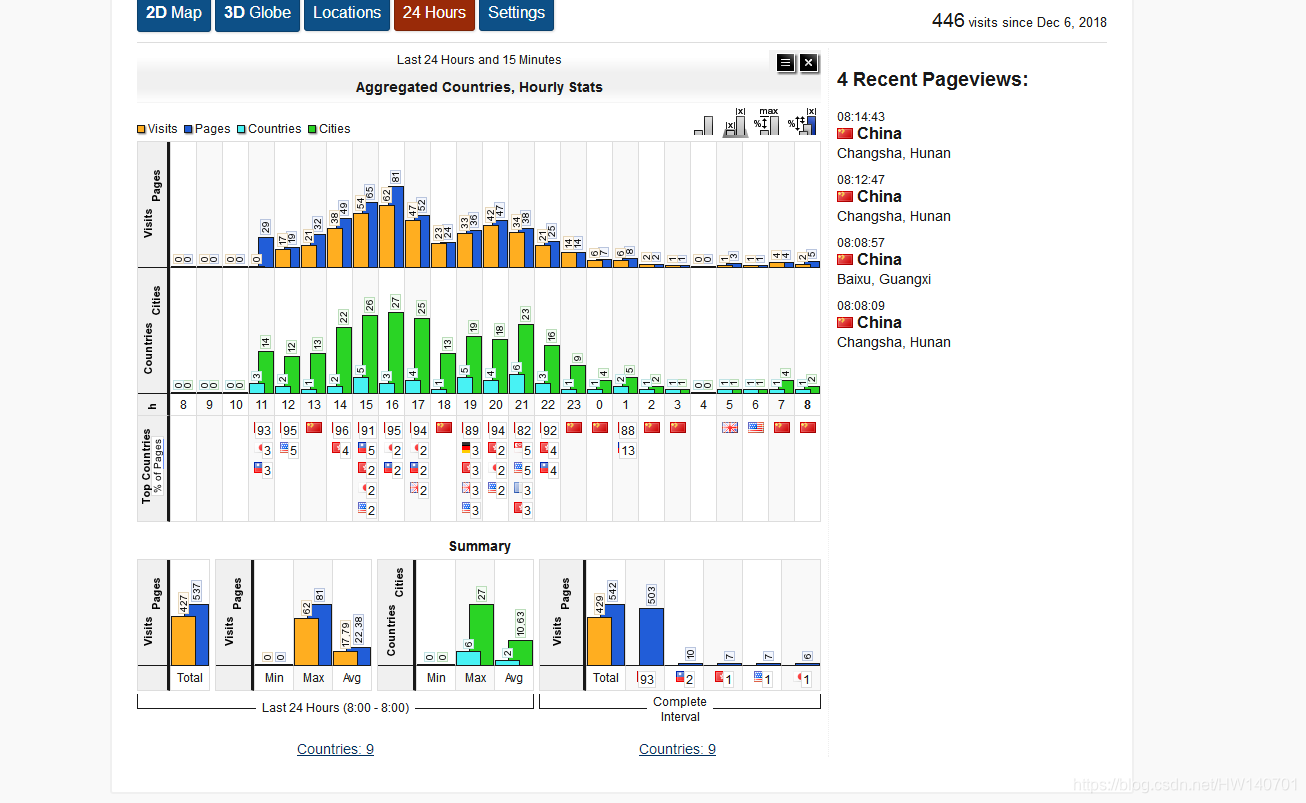Screen dimensions: 1306x803
Task: Click the "Top Countries" row label
Action: [147, 466]
